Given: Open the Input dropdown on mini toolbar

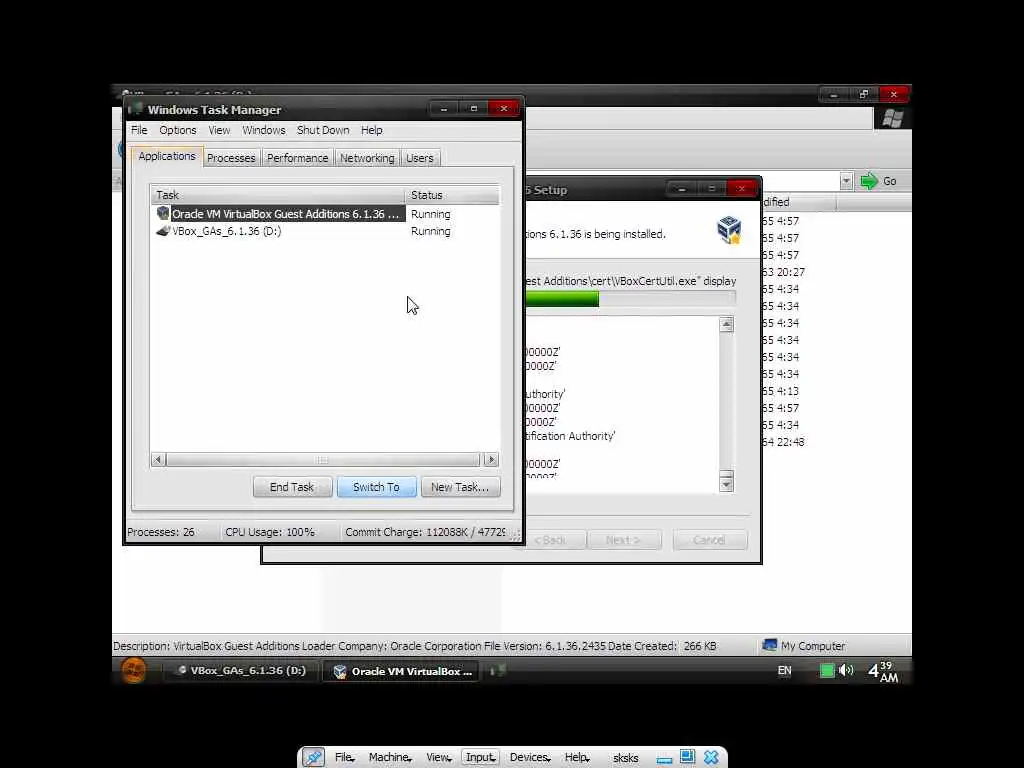Looking at the screenshot, I should 481,758.
